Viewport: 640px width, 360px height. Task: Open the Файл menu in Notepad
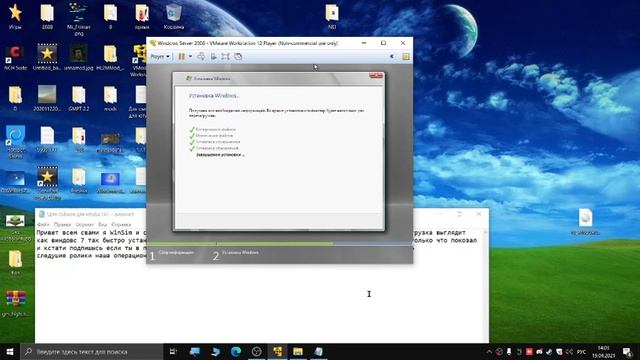click(x=43, y=224)
